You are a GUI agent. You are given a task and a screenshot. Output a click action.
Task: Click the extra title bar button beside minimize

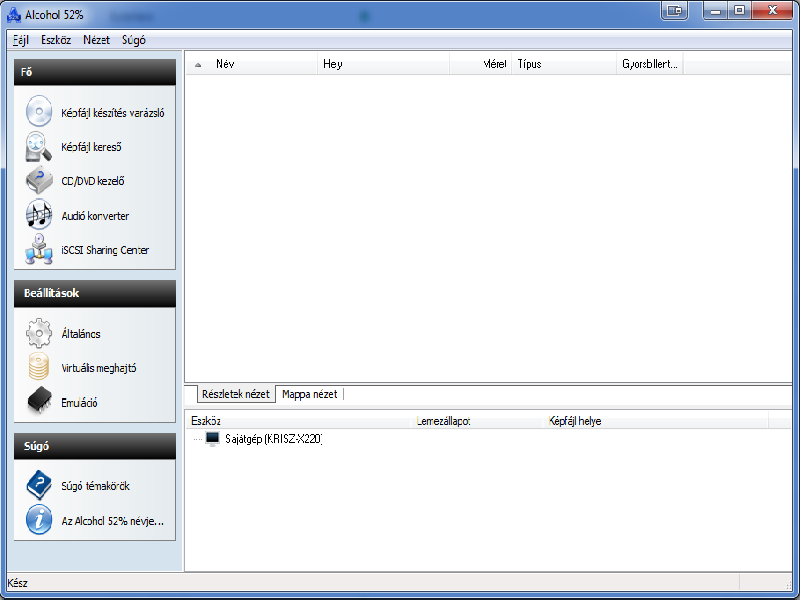point(674,10)
